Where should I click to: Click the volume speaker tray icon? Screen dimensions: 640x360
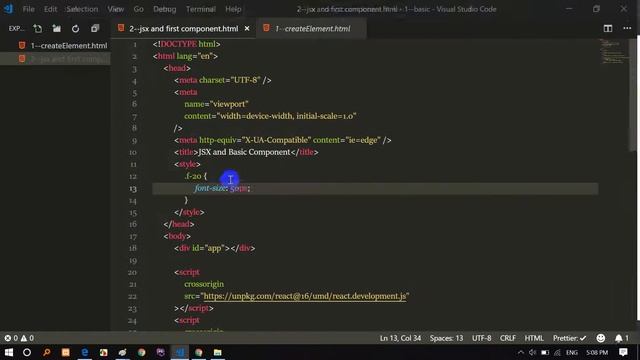pyautogui.click(x=532, y=352)
